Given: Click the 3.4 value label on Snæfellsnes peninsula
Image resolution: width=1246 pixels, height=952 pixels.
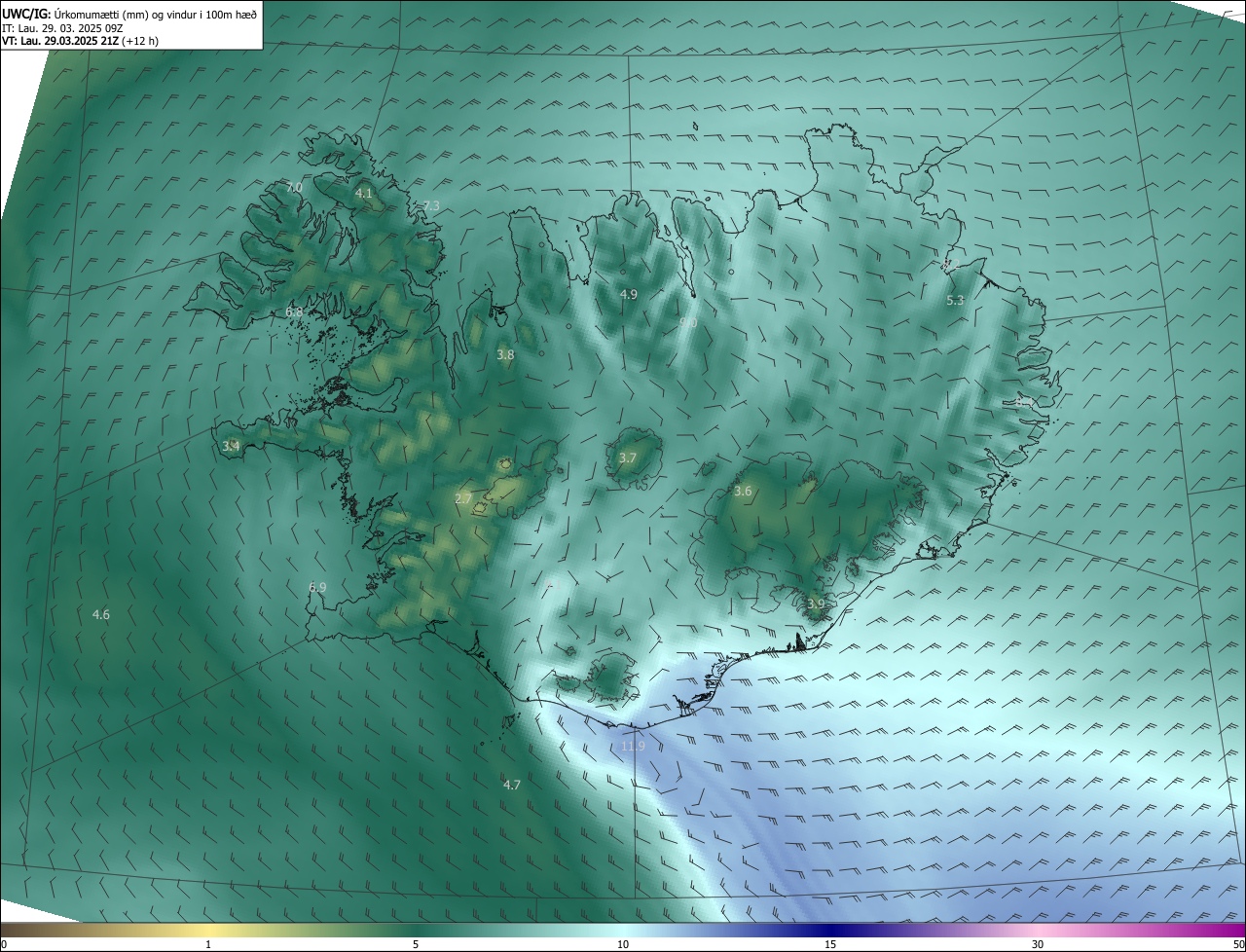Looking at the screenshot, I should 231,446.
